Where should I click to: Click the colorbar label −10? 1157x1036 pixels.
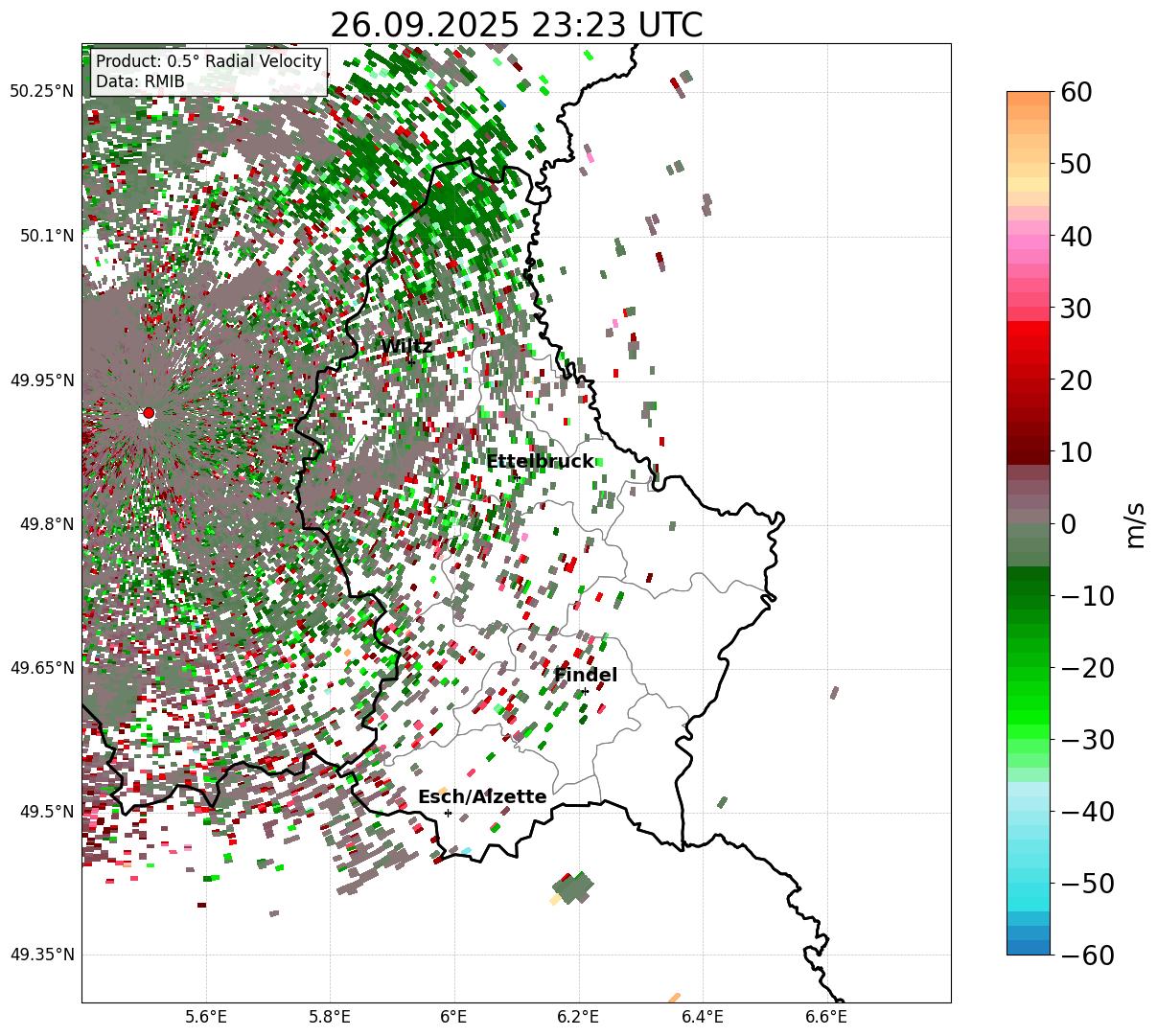1087,595
